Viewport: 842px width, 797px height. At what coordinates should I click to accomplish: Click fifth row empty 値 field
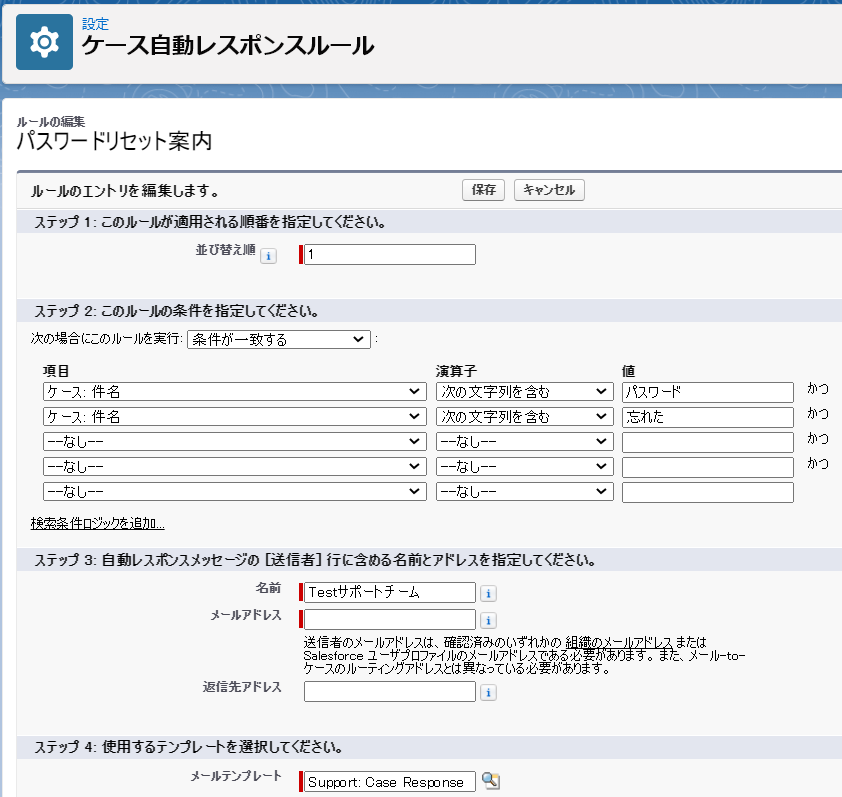click(x=708, y=492)
